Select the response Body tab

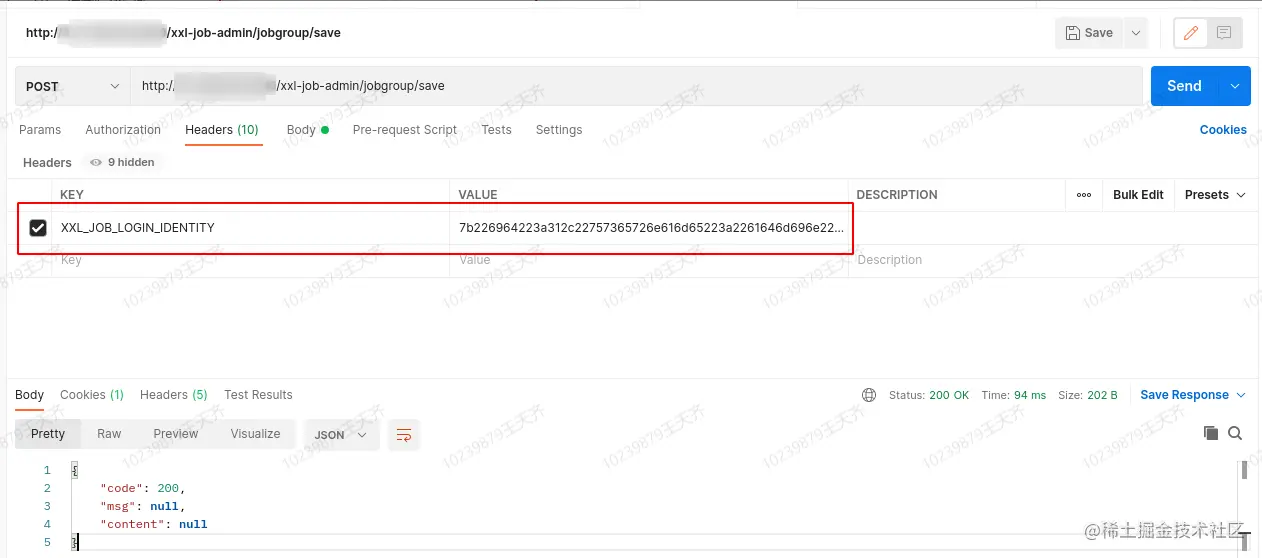click(29, 395)
